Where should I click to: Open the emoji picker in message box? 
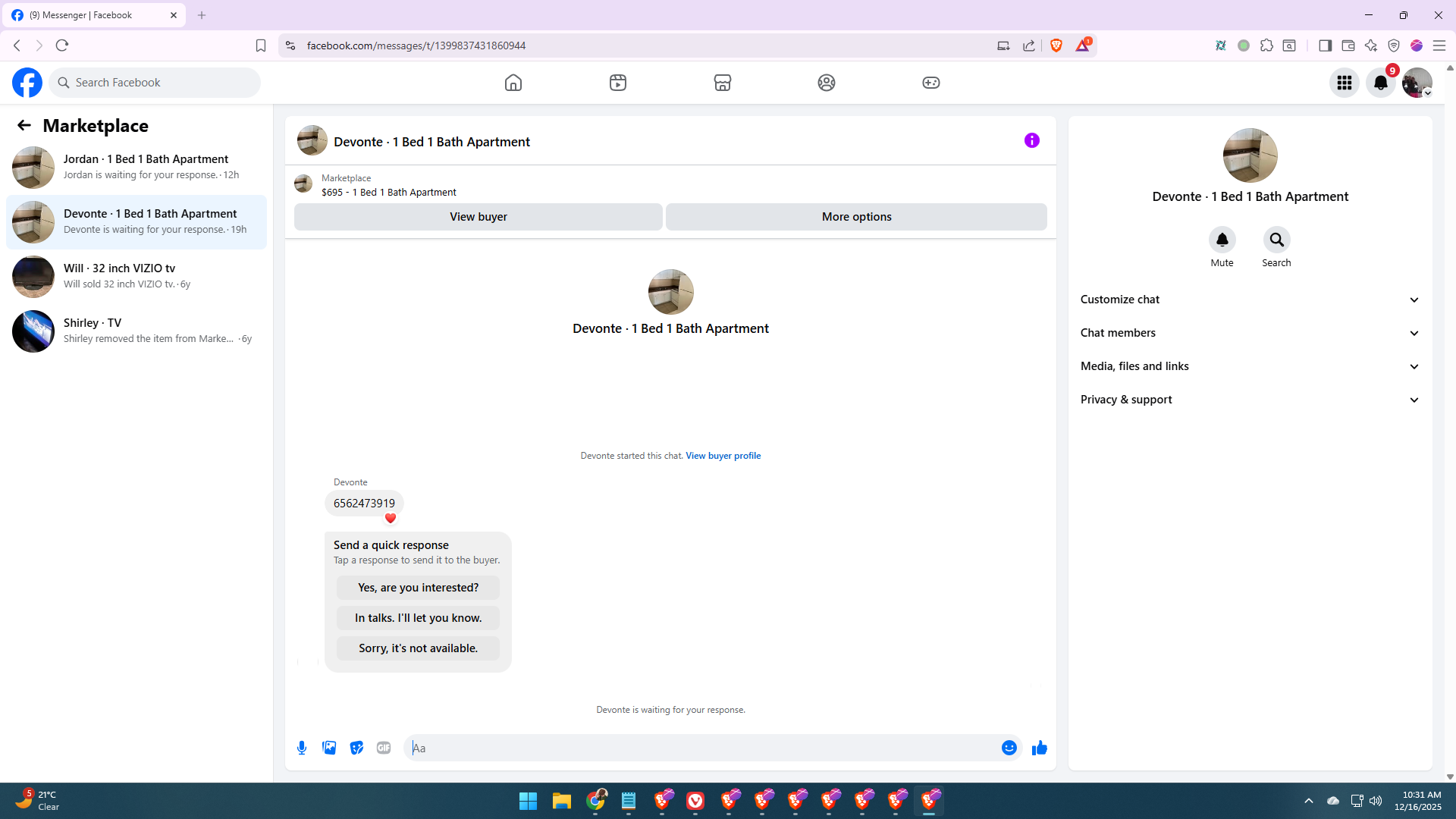1009,748
